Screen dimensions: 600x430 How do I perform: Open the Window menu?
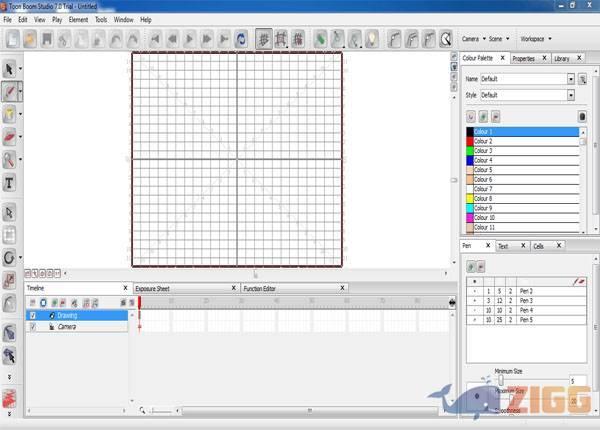click(x=124, y=20)
